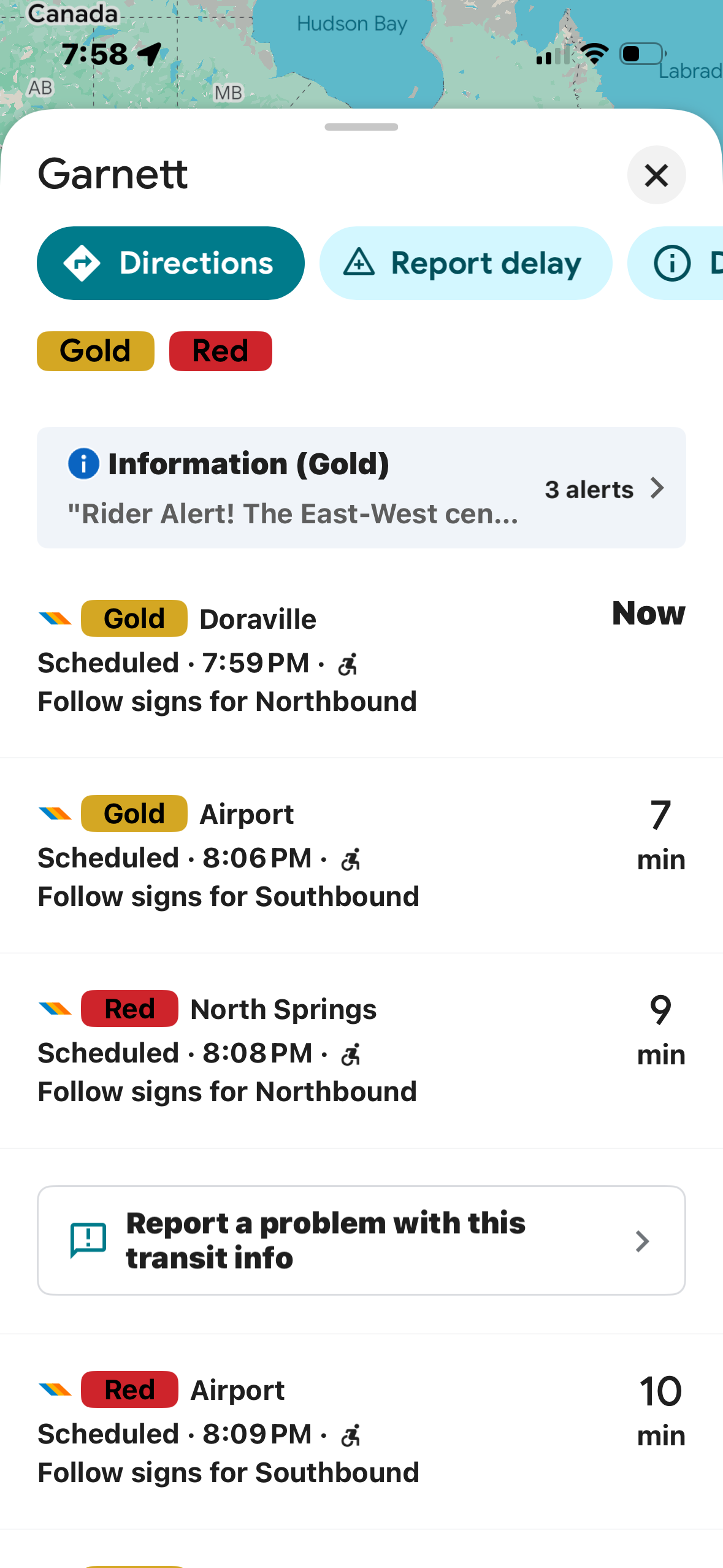This screenshot has height=1568, width=723.
Task: Filter by Gold line chip
Action: (x=96, y=351)
